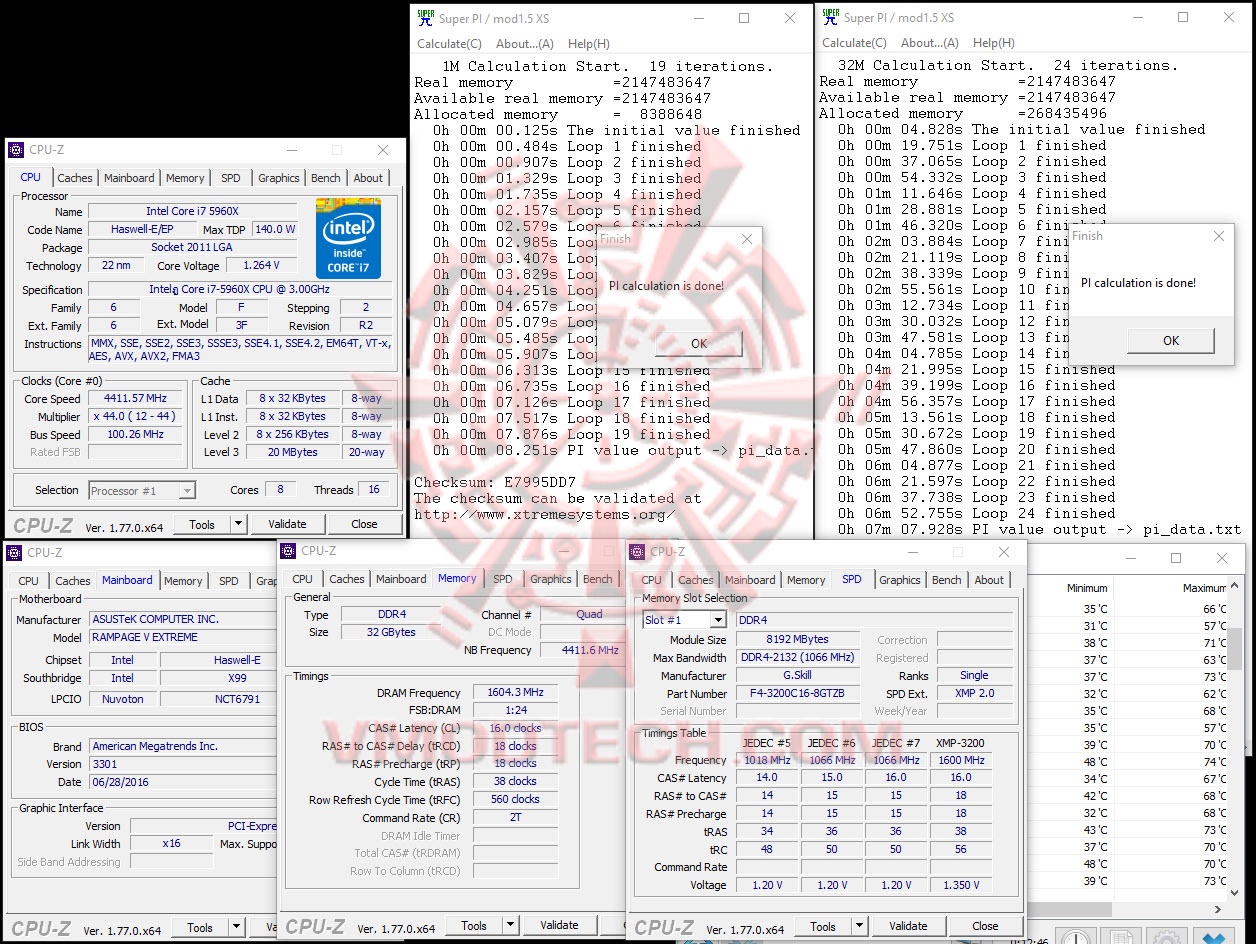Click Tools button in the CPU-Z processor window
This screenshot has width=1256, height=944.
(x=202, y=524)
